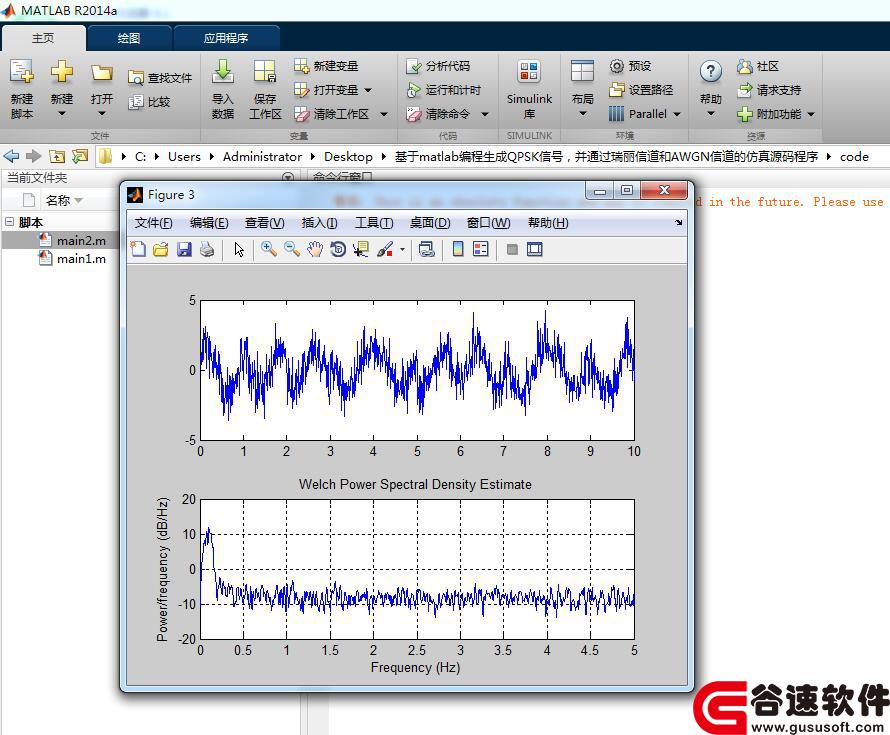Open the 帮助(H) menu in Figure 3
Image resolution: width=890 pixels, height=735 pixels.
point(548,222)
